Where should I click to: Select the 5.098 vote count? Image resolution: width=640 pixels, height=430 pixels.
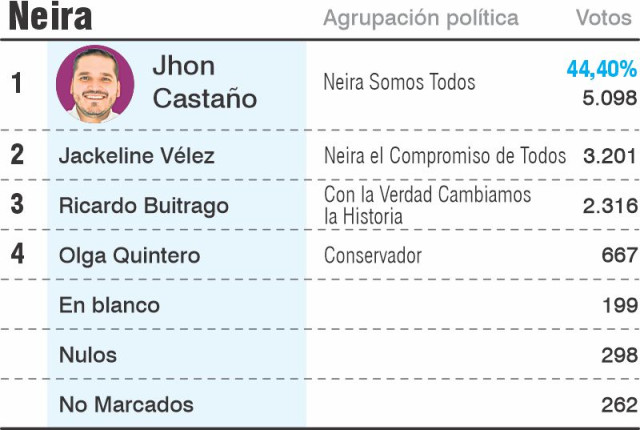pyautogui.click(x=609, y=98)
